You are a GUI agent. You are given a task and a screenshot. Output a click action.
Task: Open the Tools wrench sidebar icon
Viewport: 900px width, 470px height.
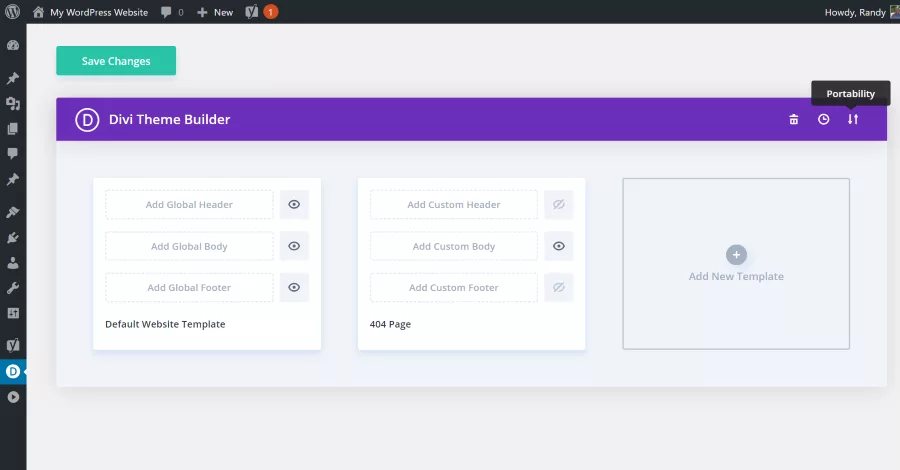[13, 288]
